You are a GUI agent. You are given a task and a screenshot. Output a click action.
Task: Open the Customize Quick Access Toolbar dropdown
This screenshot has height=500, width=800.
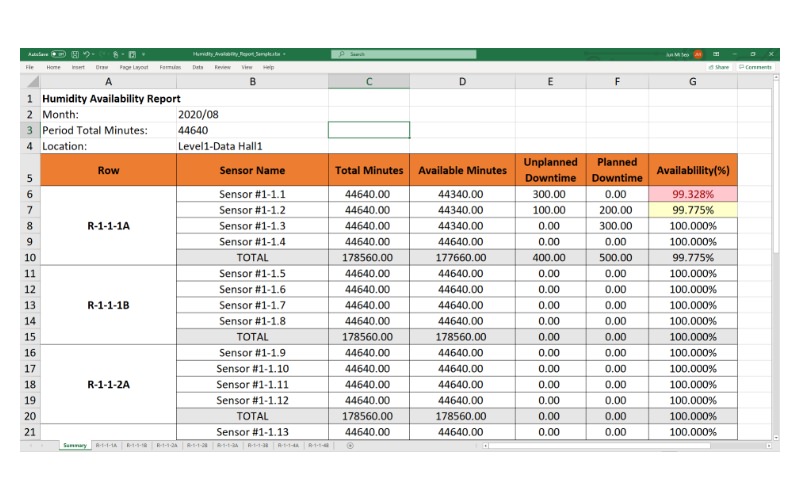(141, 54)
